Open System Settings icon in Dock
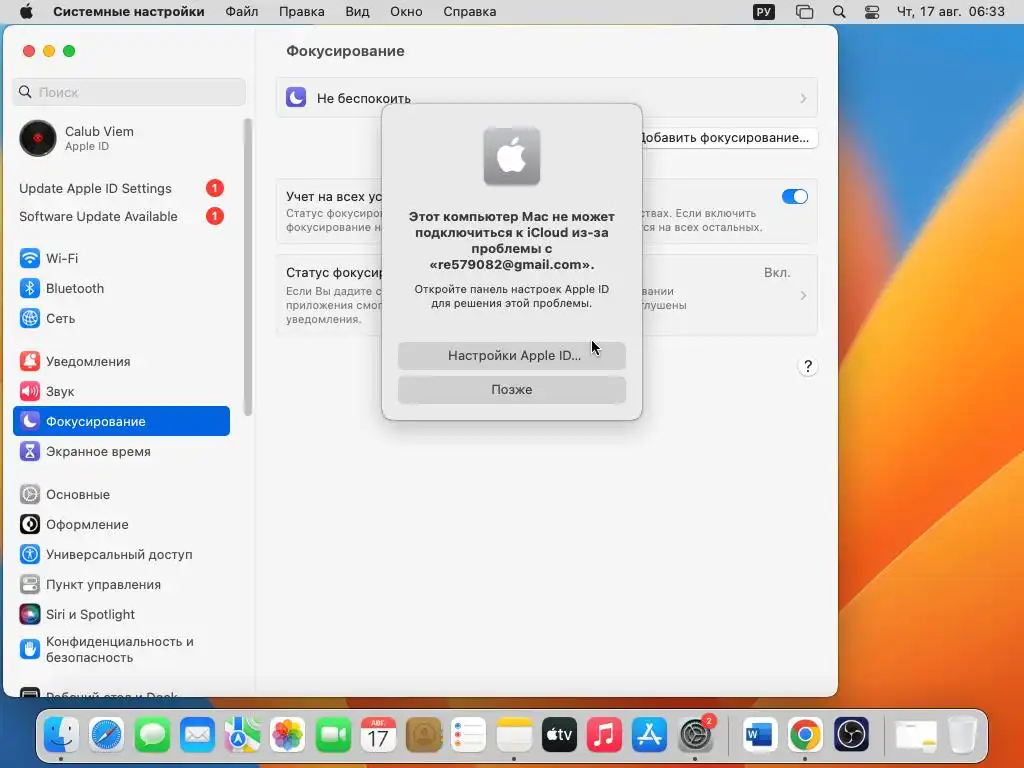 pos(695,735)
